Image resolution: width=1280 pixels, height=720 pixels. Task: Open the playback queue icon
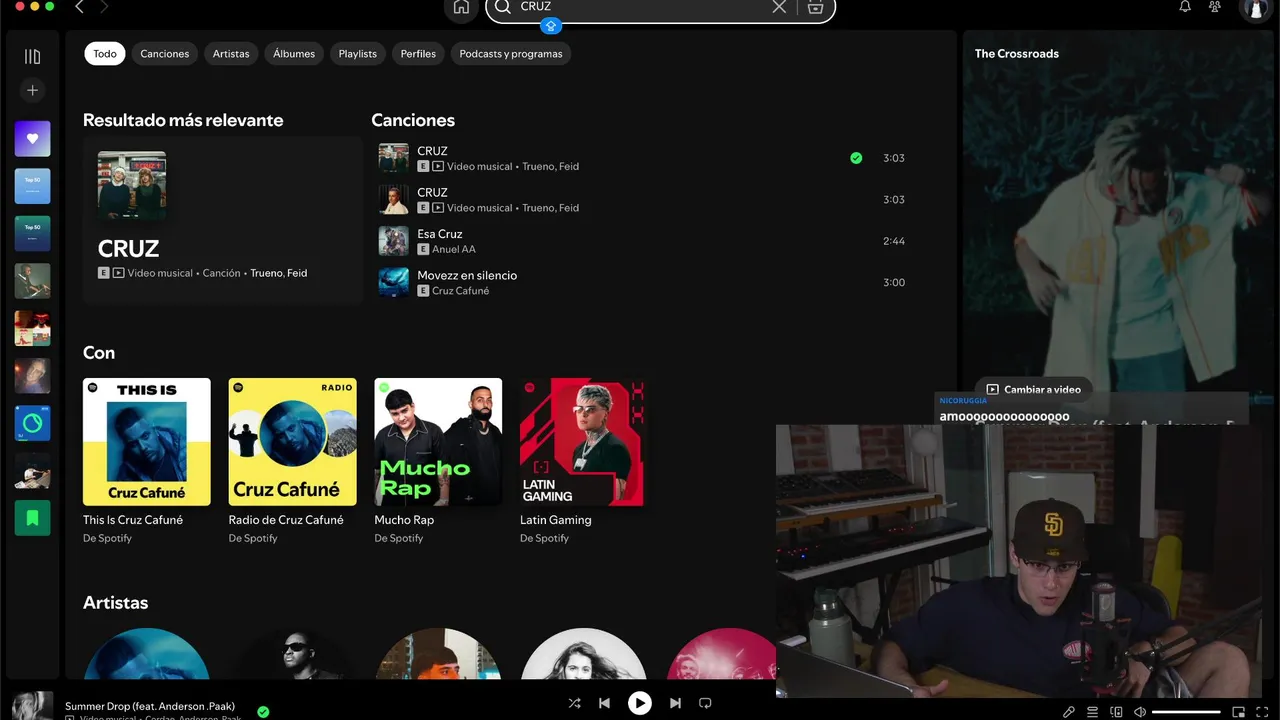[1092, 712]
